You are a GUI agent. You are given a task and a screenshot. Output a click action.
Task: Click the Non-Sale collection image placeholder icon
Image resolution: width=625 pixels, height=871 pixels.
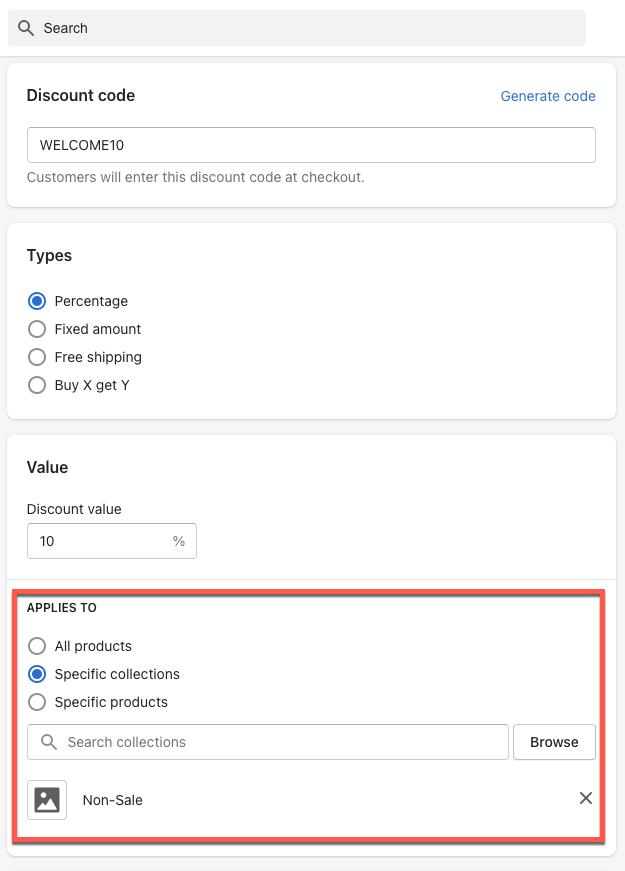47,800
